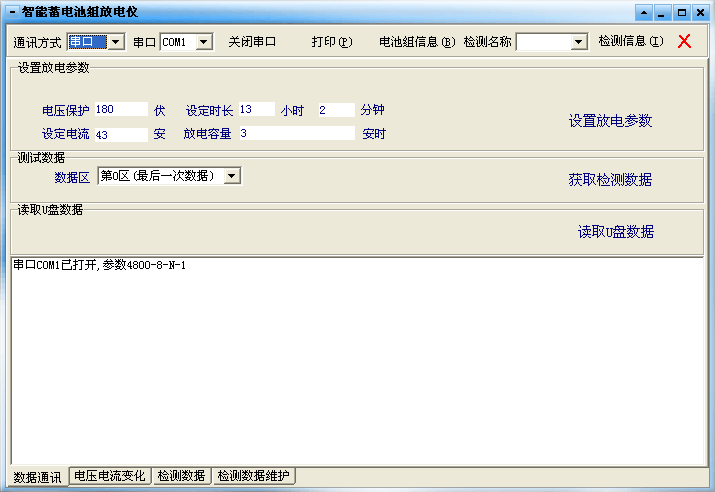The image size is (715, 492).
Task: Click the 设定电流 label
Action: [66, 134]
